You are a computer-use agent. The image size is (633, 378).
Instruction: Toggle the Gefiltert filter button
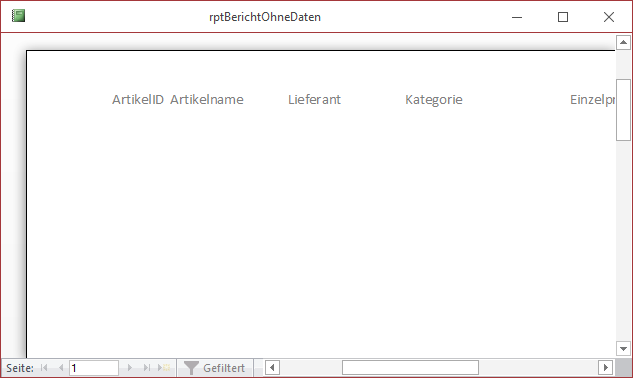tap(215, 368)
